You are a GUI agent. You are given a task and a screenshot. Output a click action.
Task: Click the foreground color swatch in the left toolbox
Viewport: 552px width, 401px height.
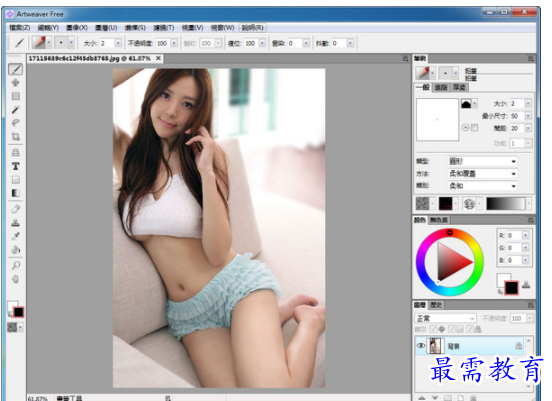click(x=18, y=312)
